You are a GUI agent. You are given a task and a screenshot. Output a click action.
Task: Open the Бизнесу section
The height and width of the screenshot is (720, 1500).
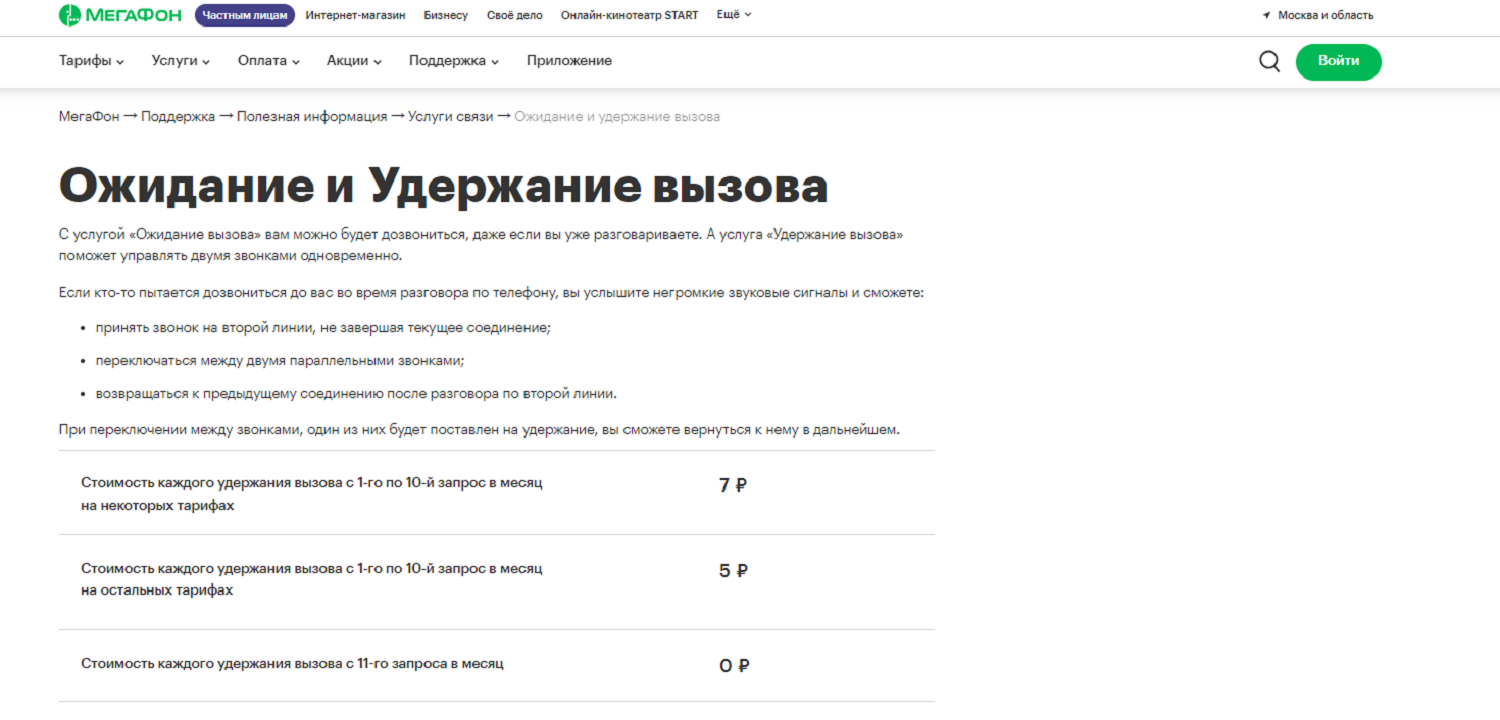click(x=445, y=15)
